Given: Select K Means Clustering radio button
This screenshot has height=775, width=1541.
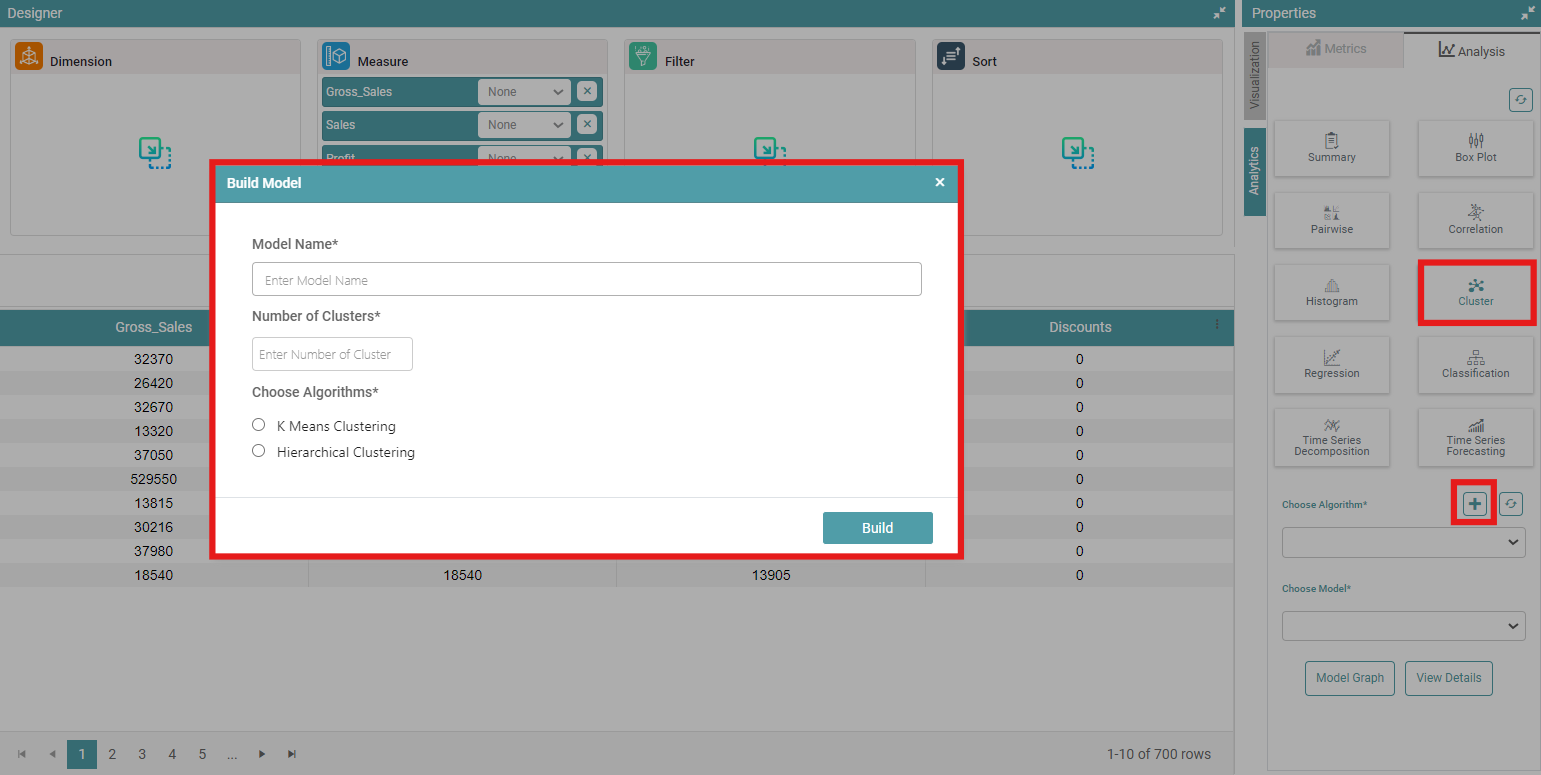Looking at the screenshot, I should (x=259, y=425).
